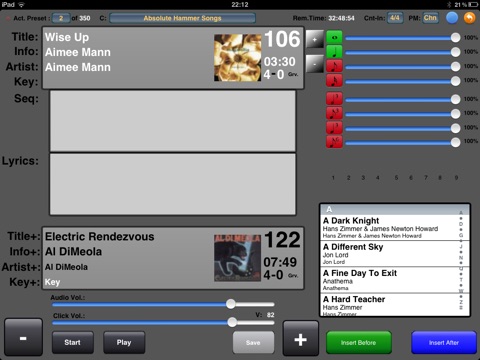Tap the Electric Rendezvous next-title field
The height and width of the screenshot is (360, 480).
(100, 237)
